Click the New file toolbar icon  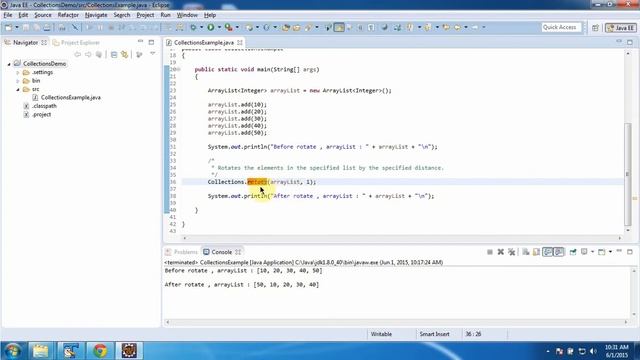(x=8, y=27)
